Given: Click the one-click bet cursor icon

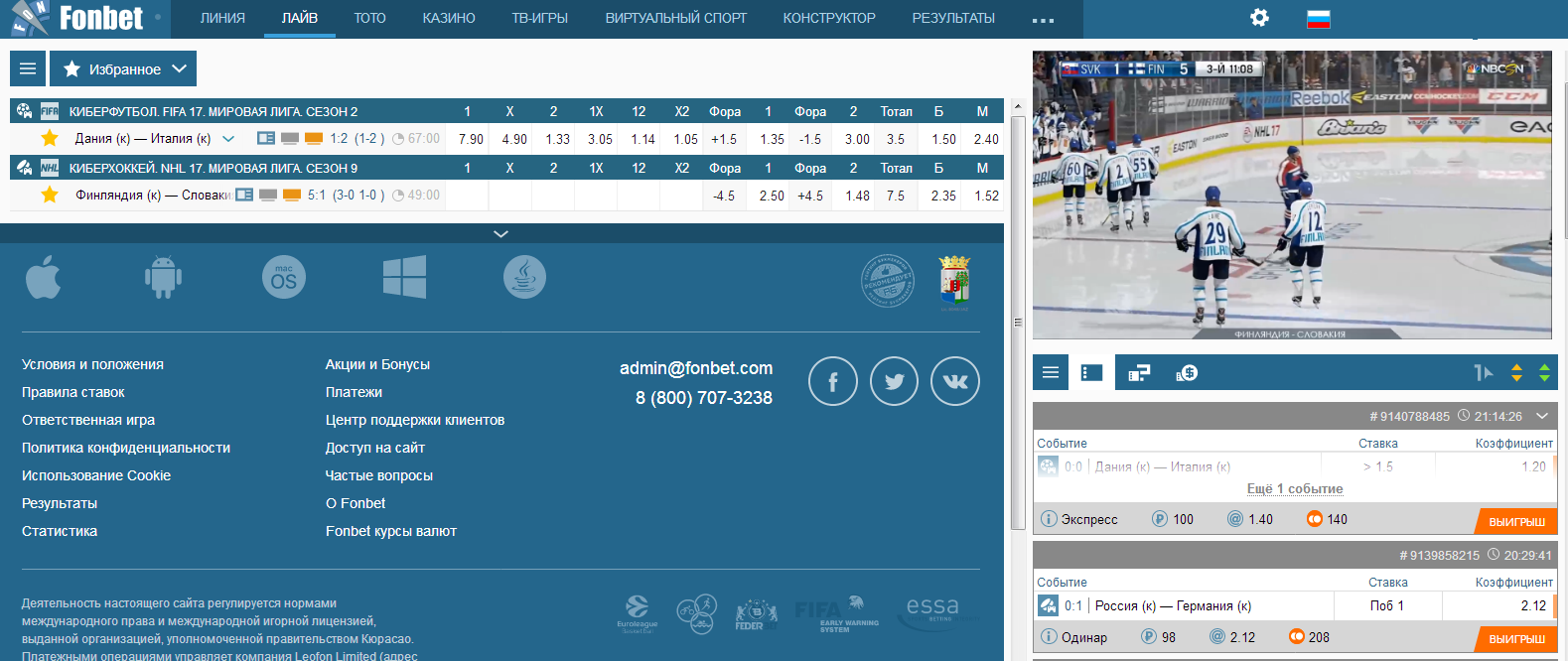Looking at the screenshot, I should pos(1484,372).
